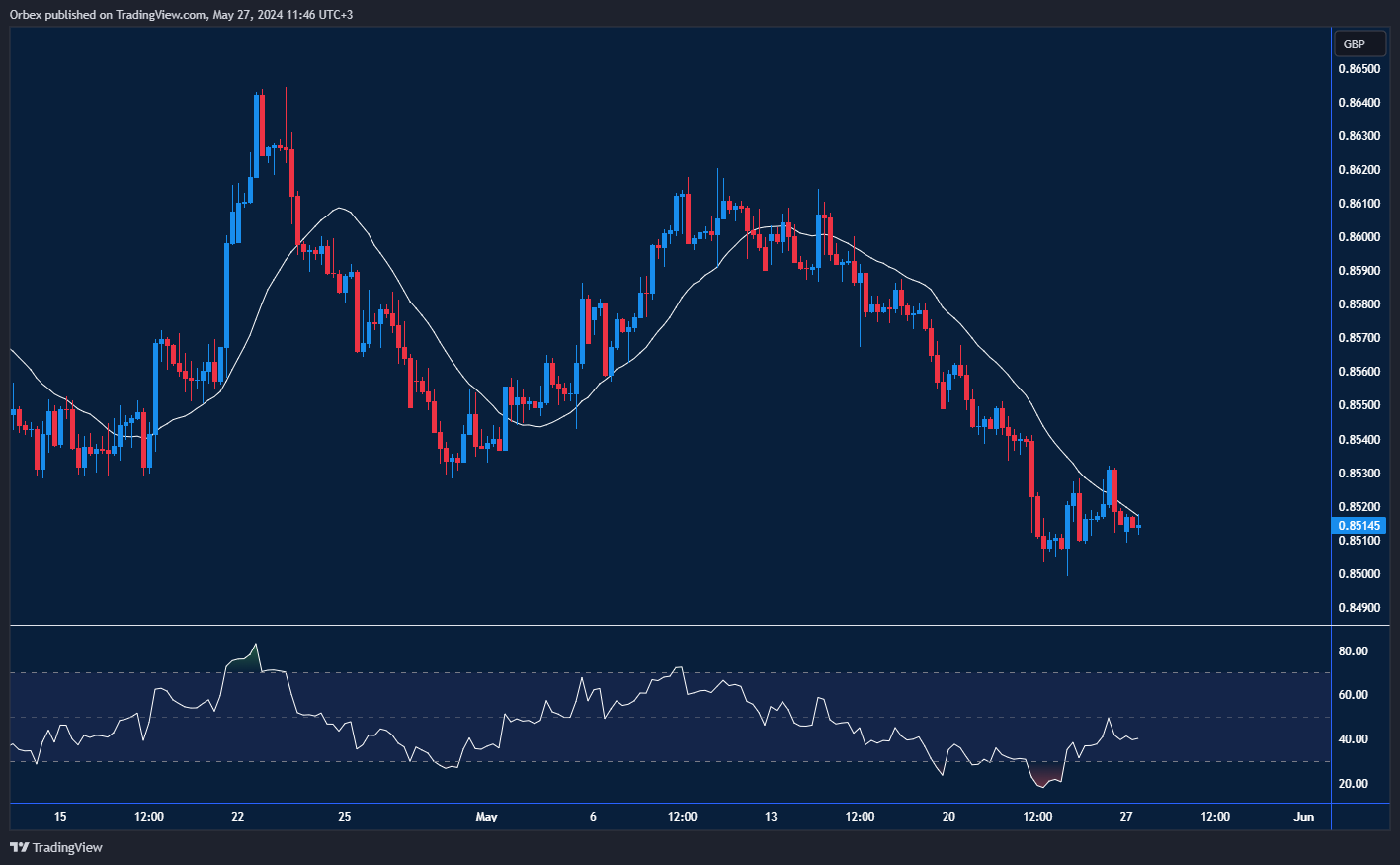Click the blue 0.85145 price tag
The image size is (1400, 865).
coord(1359,525)
